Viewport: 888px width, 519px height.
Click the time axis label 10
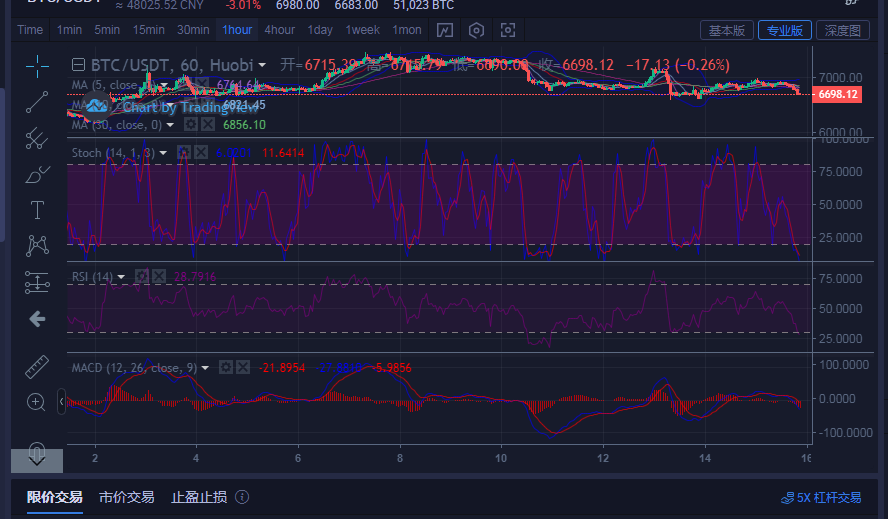point(501,458)
